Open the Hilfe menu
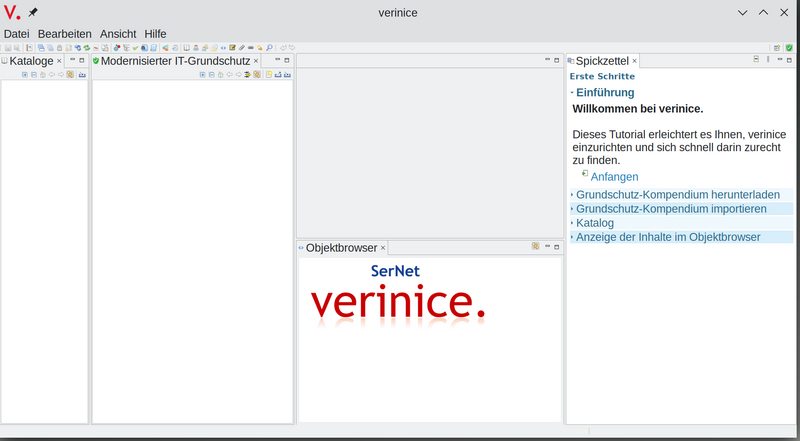The width and height of the screenshot is (800, 441). pyautogui.click(x=155, y=34)
